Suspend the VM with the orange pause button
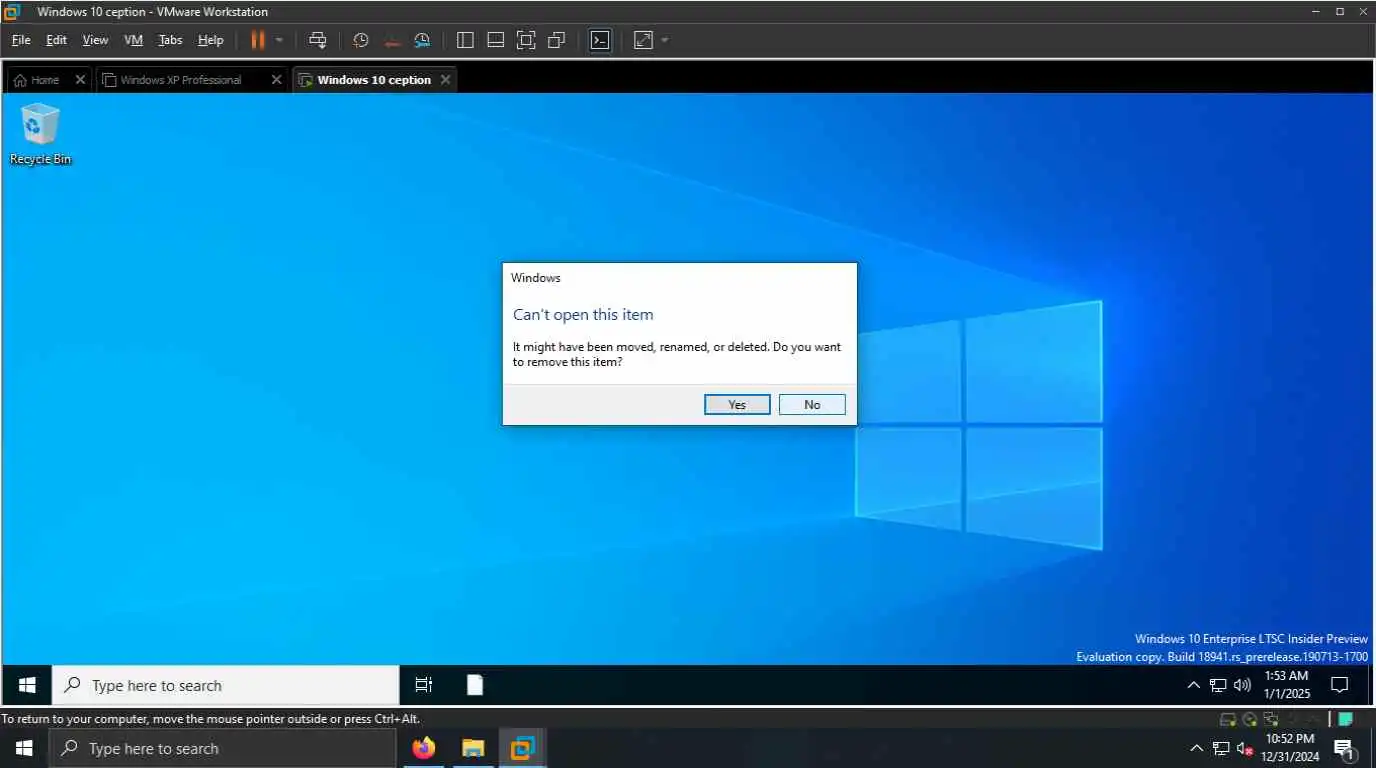 258,40
